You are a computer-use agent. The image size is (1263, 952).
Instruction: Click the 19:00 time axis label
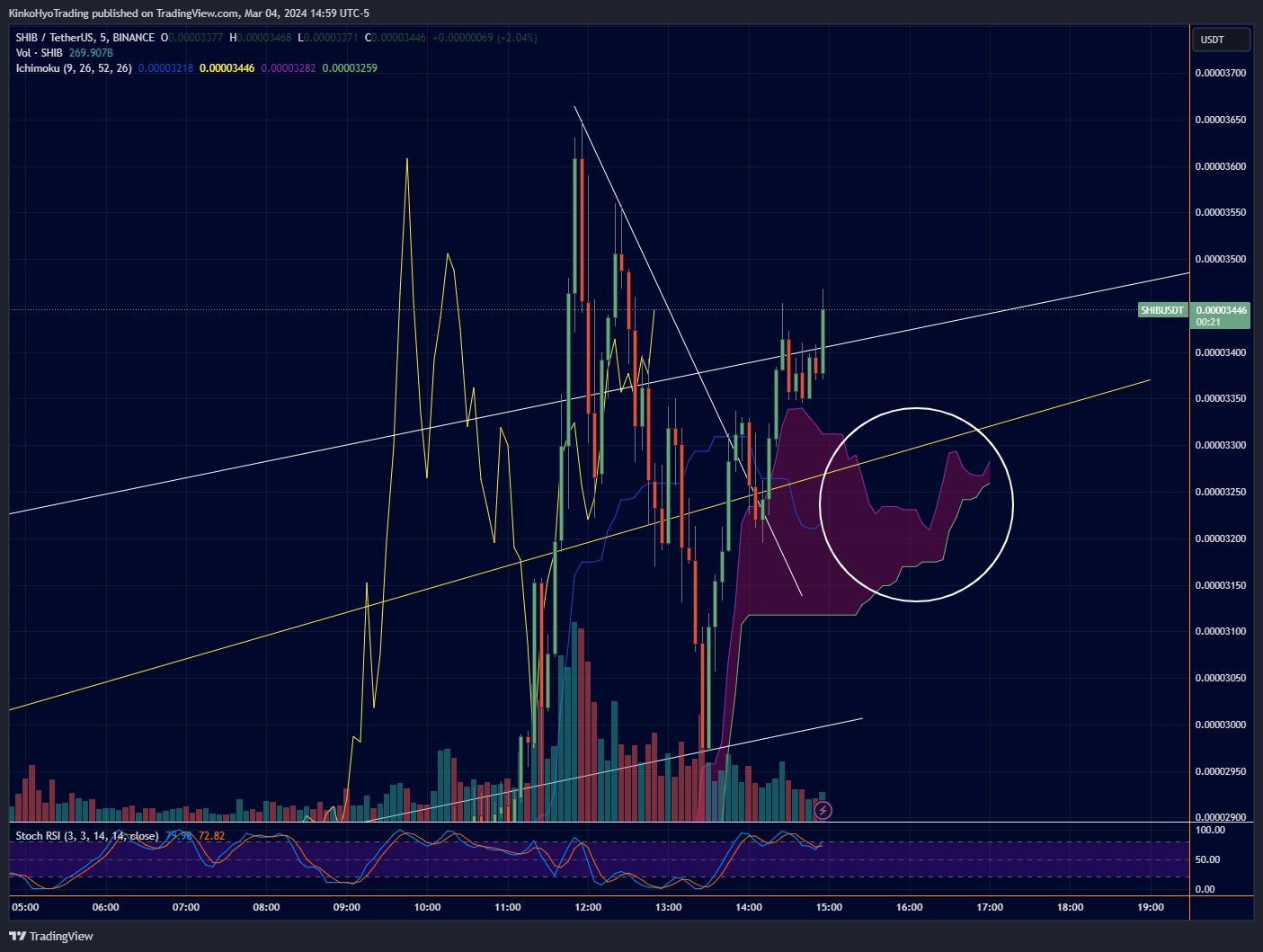point(1151,907)
